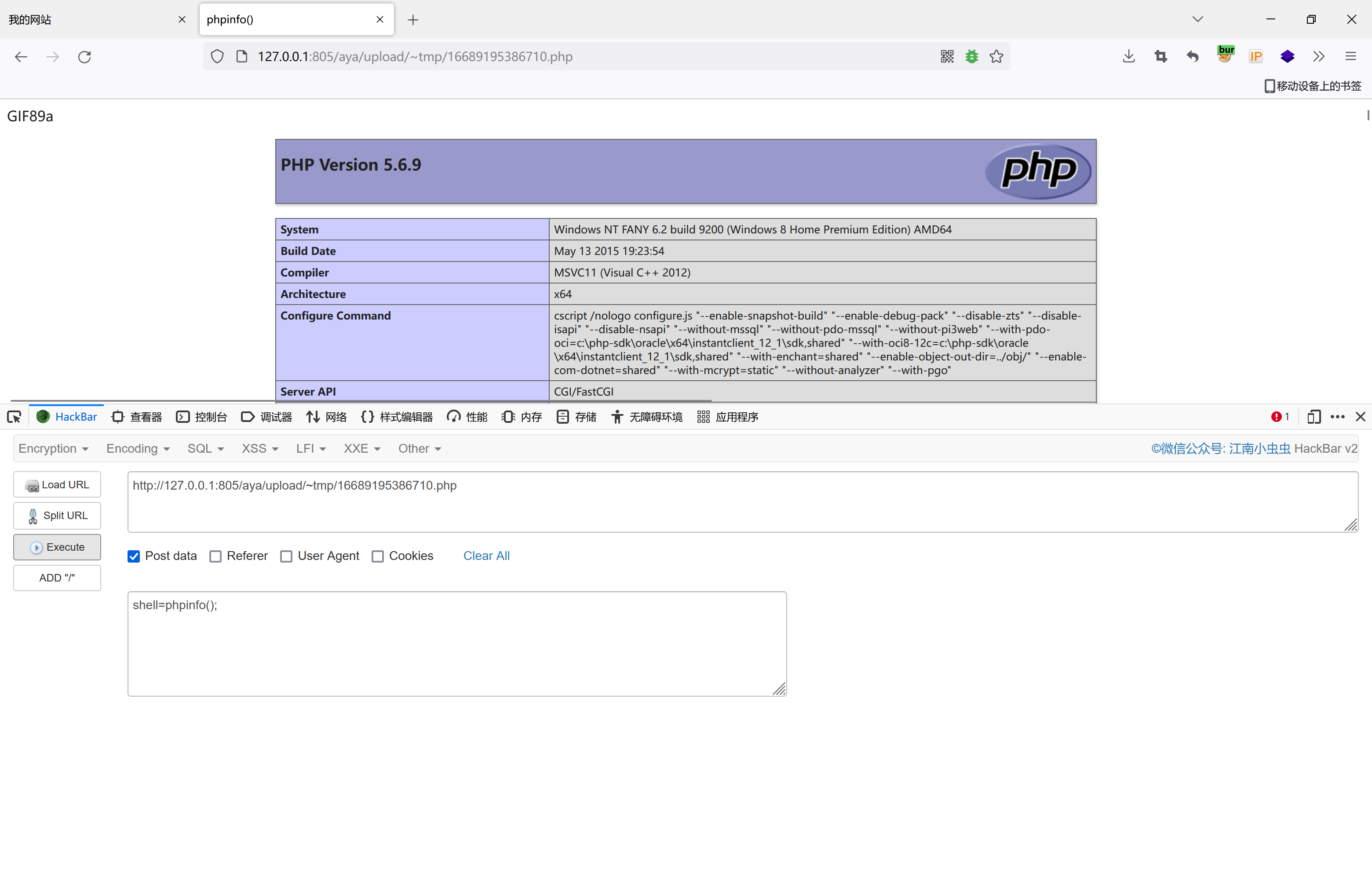
Task: Enable the Referer checkbox
Action: pyautogui.click(x=215, y=556)
